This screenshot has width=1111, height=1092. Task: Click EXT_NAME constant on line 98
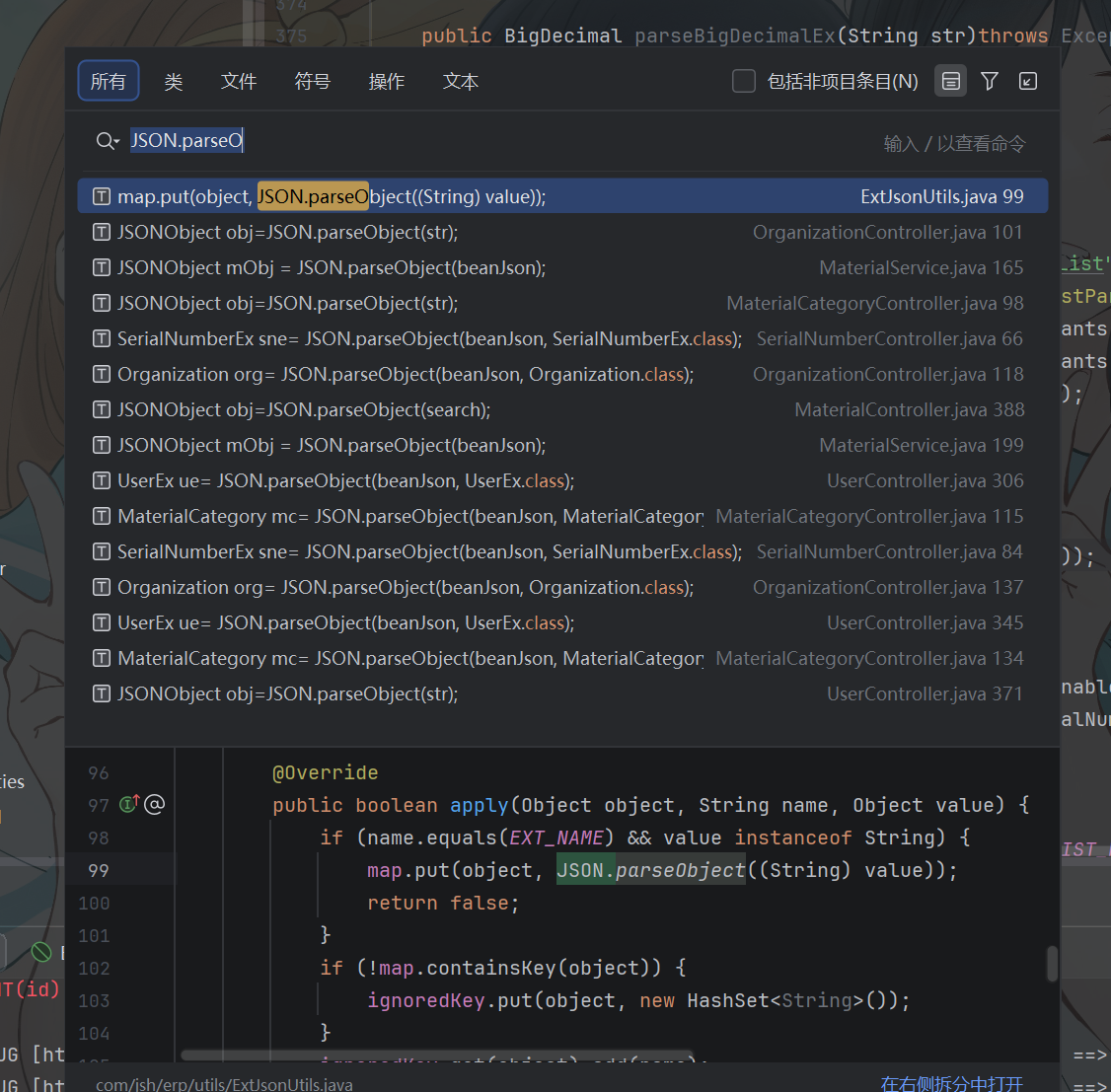coord(556,837)
